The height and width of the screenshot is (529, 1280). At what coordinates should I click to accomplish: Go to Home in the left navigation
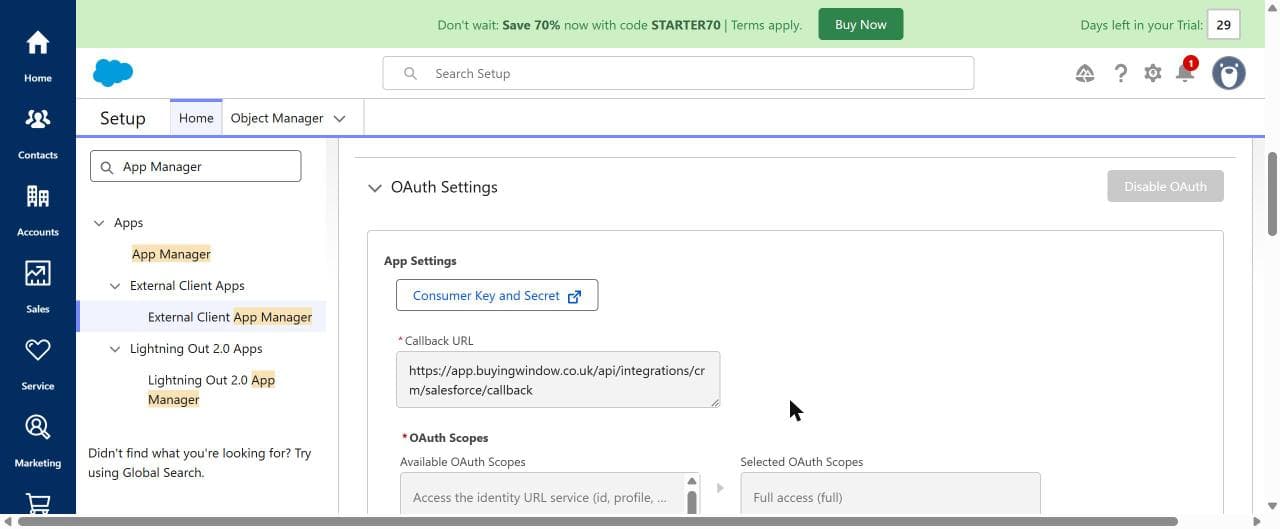tap(37, 56)
